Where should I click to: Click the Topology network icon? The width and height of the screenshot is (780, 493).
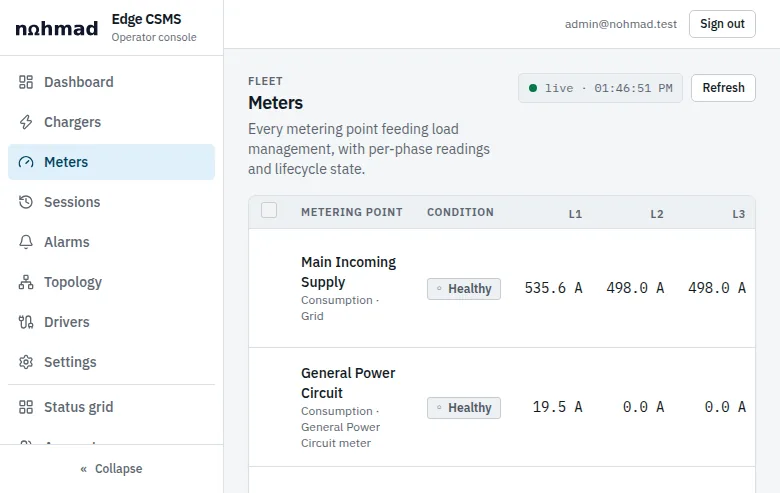click(26, 282)
